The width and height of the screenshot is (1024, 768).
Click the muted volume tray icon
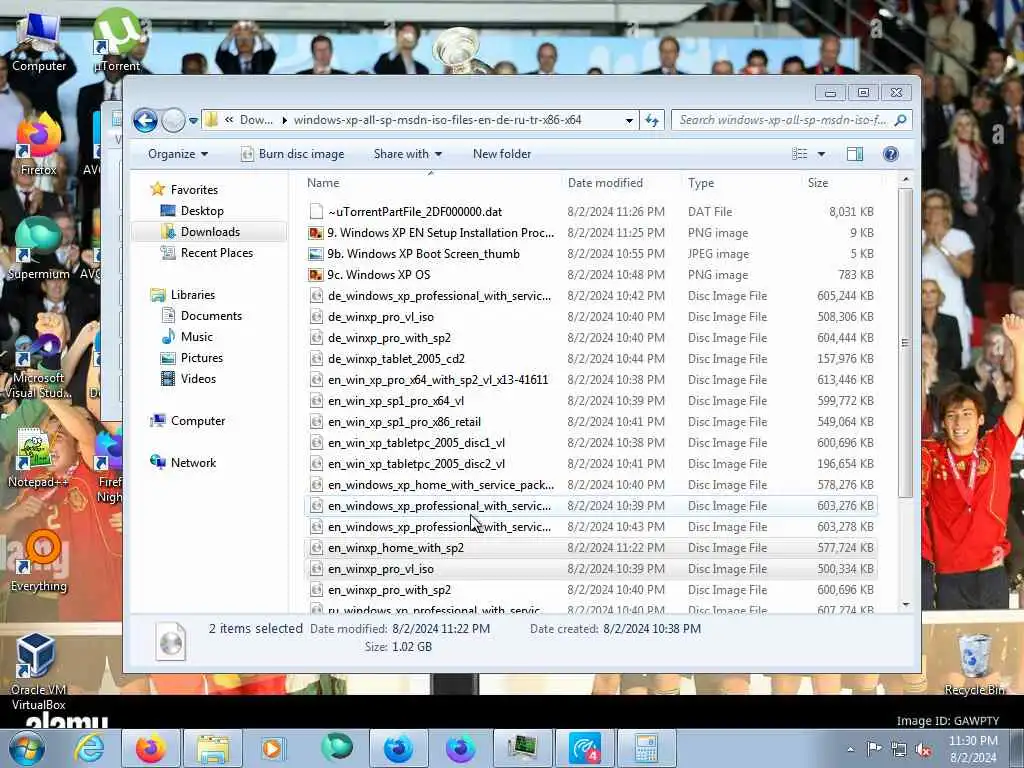pos(923,750)
